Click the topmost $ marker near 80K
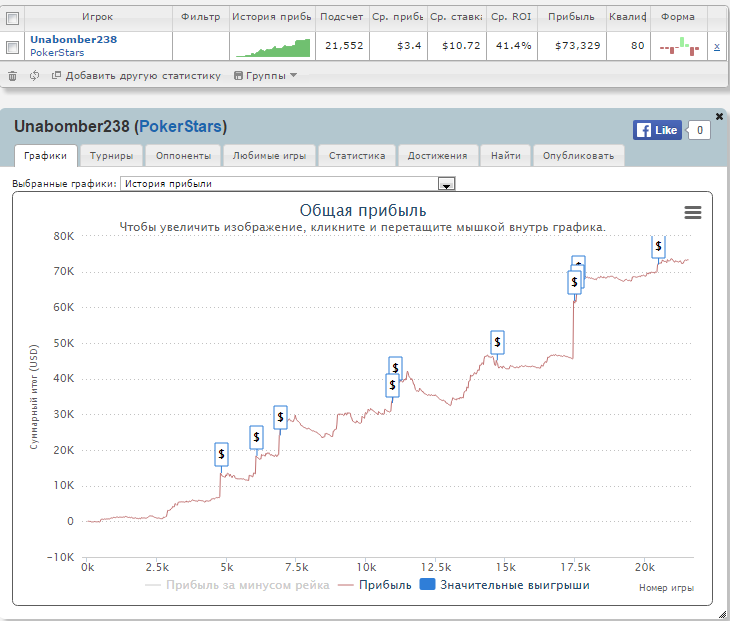 [x=658, y=246]
